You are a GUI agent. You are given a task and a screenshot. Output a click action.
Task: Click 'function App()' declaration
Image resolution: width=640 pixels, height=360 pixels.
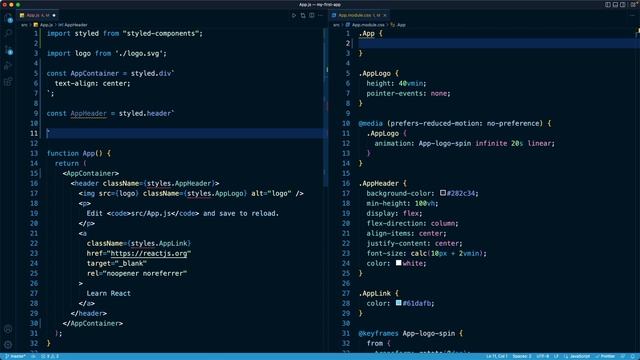click(74, 153)
